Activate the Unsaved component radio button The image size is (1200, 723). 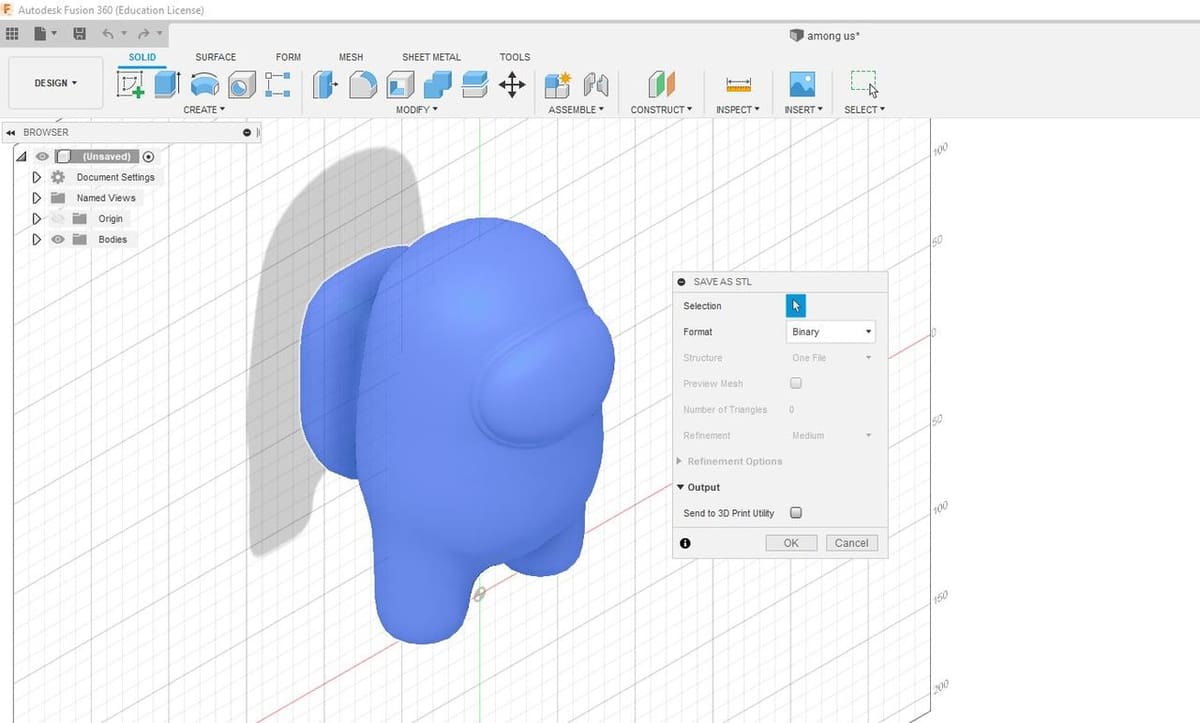coord(148,157)
